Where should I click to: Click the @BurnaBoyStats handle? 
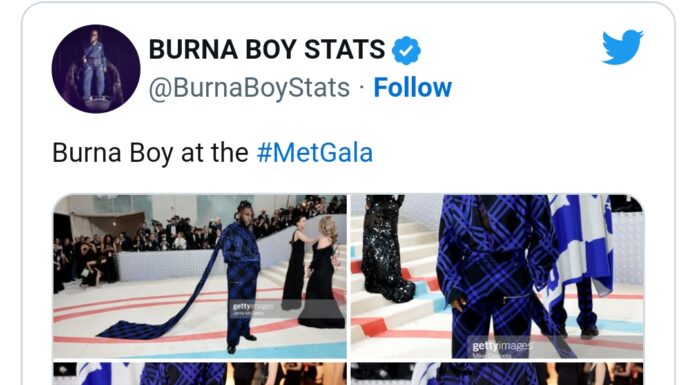click(x=249, y=88)
